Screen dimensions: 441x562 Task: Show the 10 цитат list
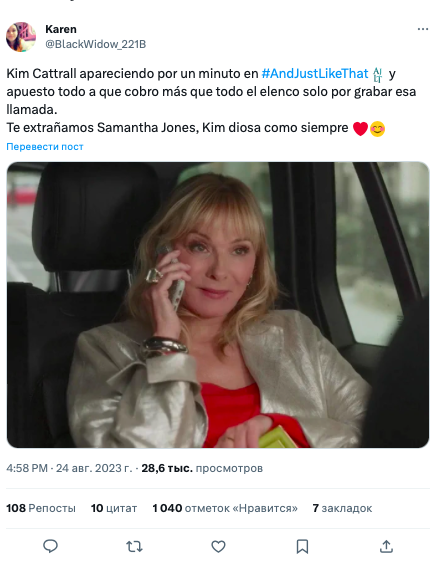coord(114,508)
